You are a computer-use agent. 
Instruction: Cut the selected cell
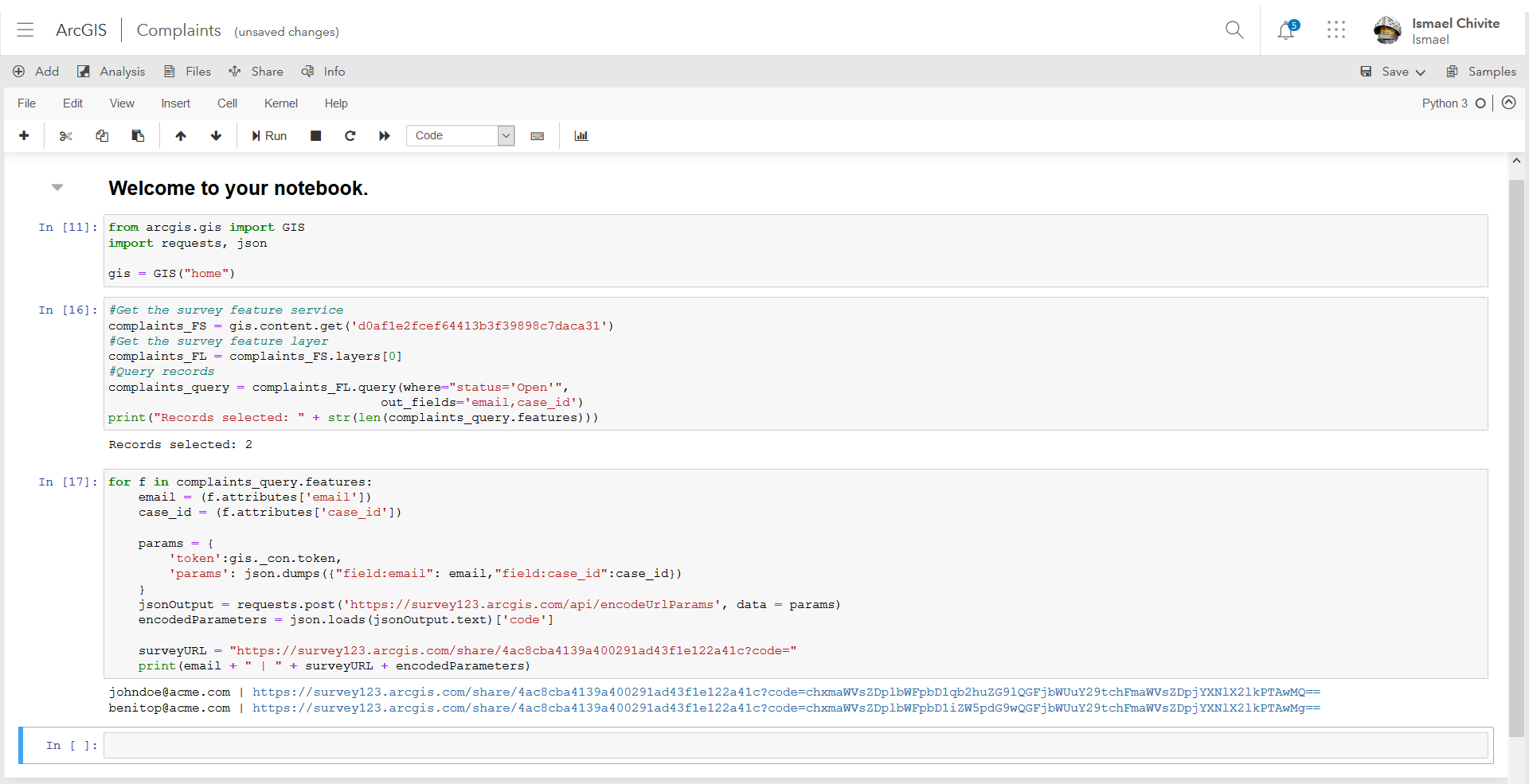tap(66, 136)
